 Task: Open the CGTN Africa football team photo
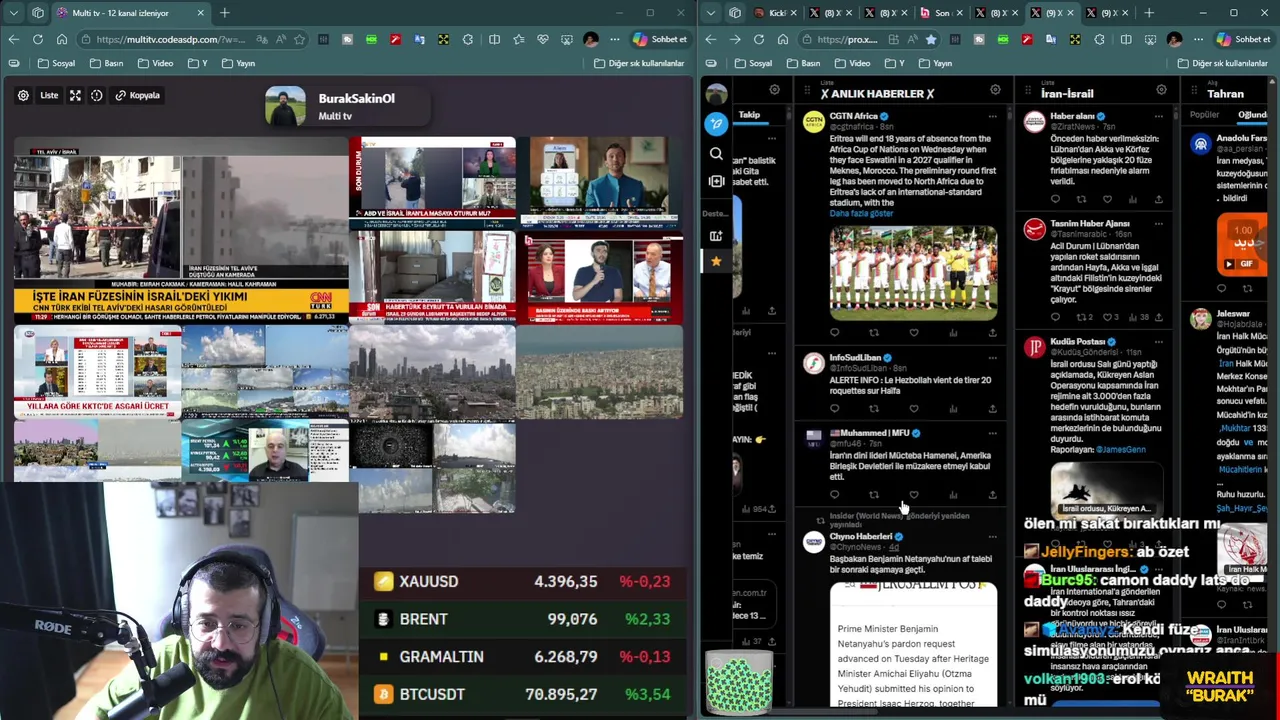pos(913,272)
